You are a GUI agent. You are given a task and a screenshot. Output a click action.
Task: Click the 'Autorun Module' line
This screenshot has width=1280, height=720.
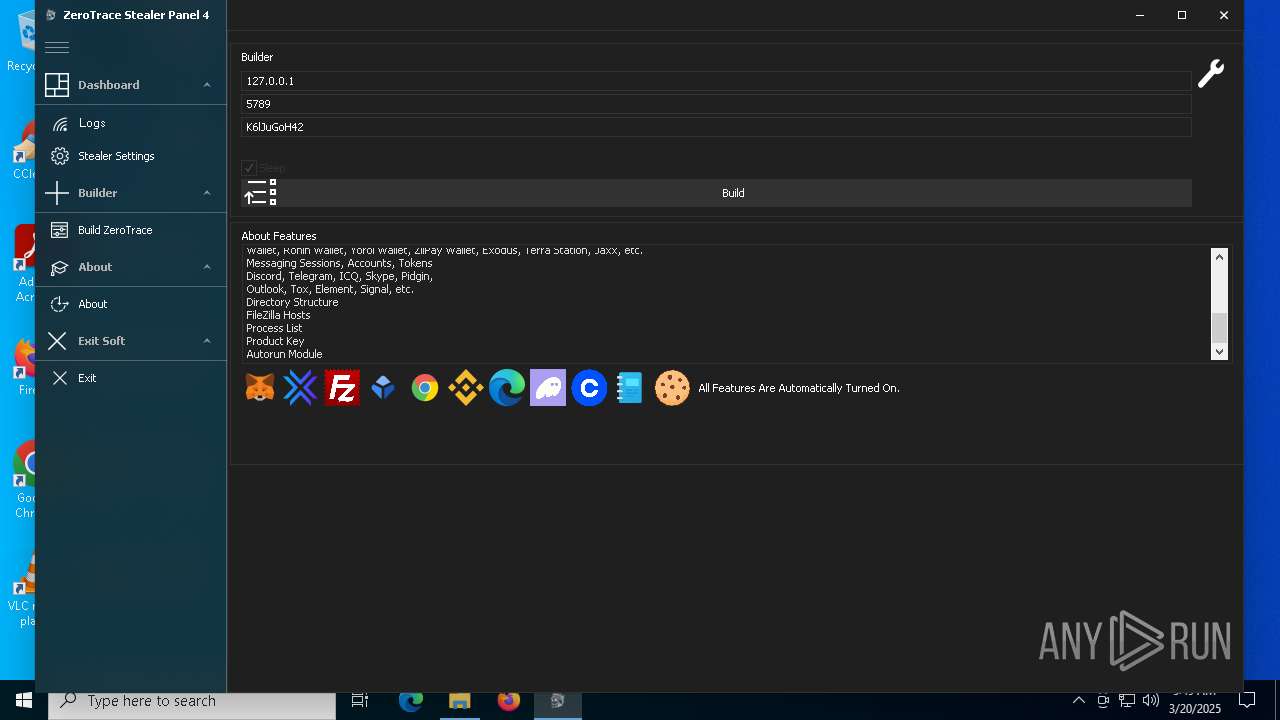pyautogui.click(x=284, y=354)
